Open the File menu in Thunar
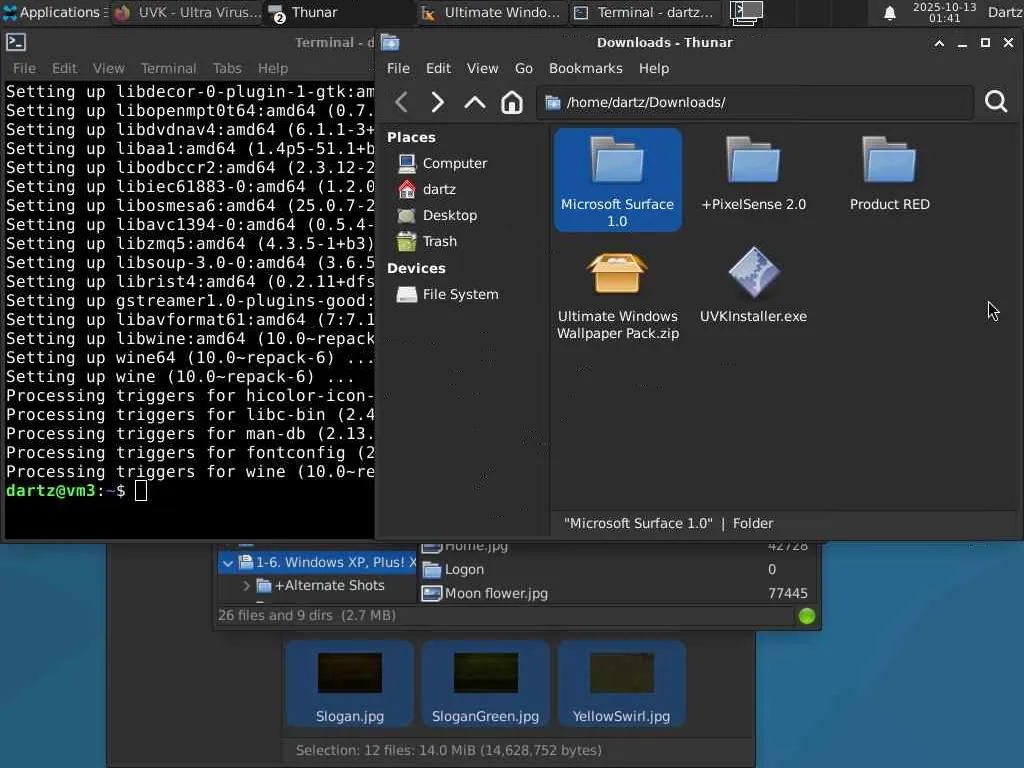The image size is (1024, 768). [398, 69]
